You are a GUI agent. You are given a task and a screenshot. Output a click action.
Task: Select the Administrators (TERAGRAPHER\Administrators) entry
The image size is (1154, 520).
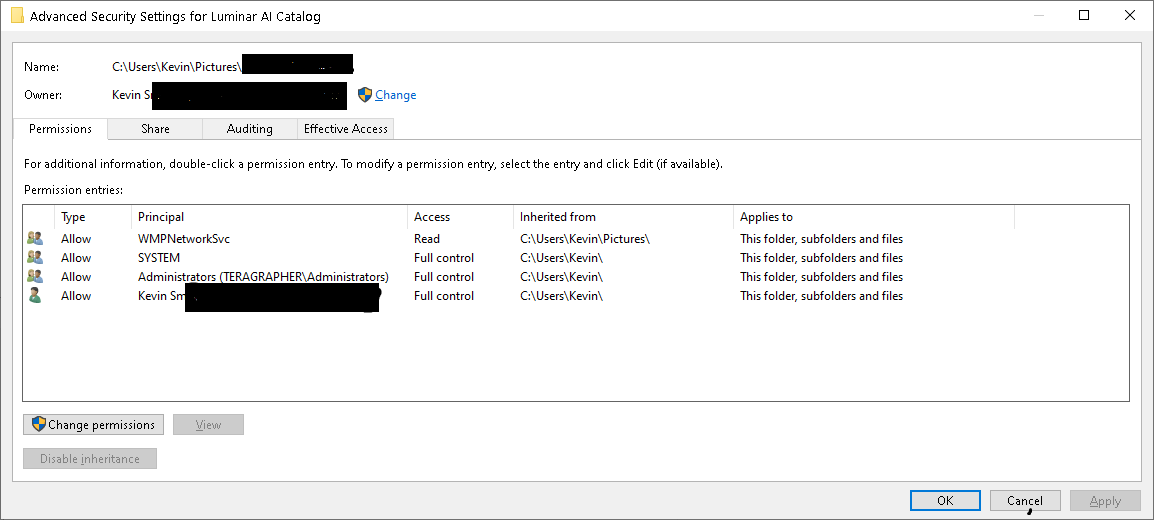263,277
